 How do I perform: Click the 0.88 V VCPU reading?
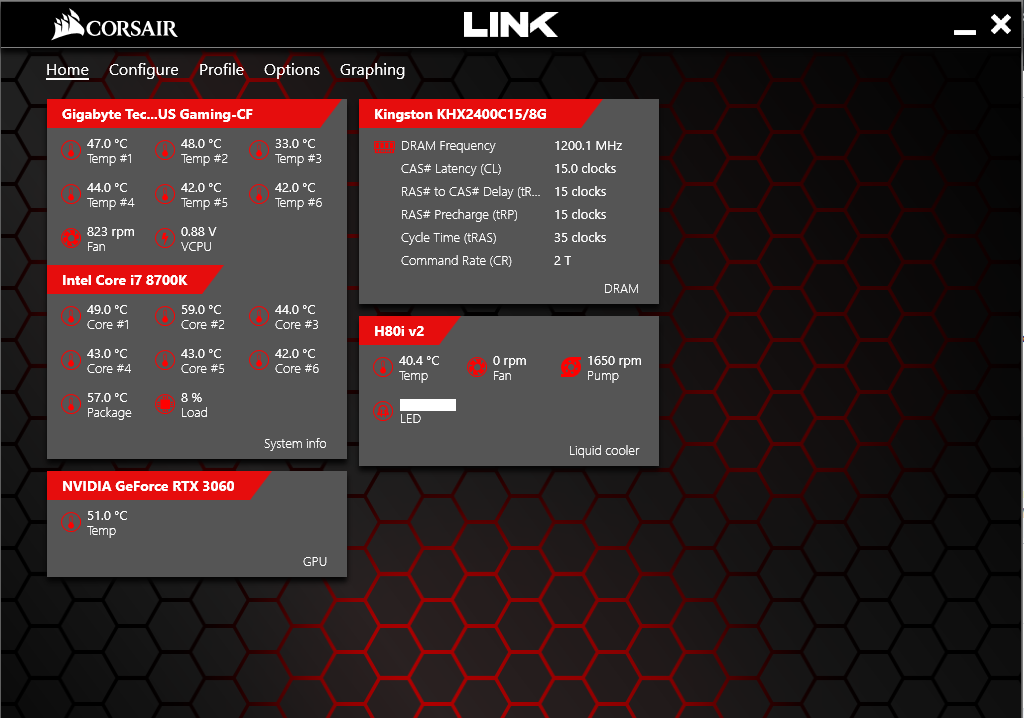(x=199, y=231)
